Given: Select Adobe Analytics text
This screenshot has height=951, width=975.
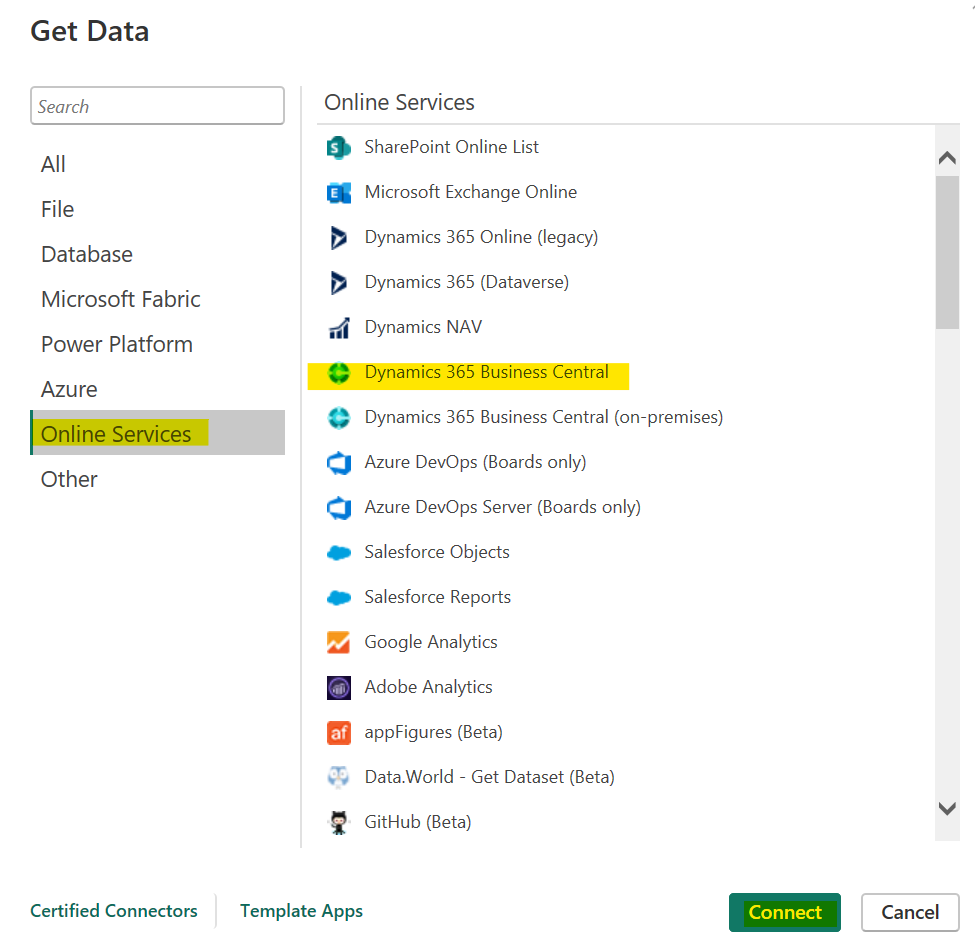Looking at the screenshot, I should click(x=428, y=687).
